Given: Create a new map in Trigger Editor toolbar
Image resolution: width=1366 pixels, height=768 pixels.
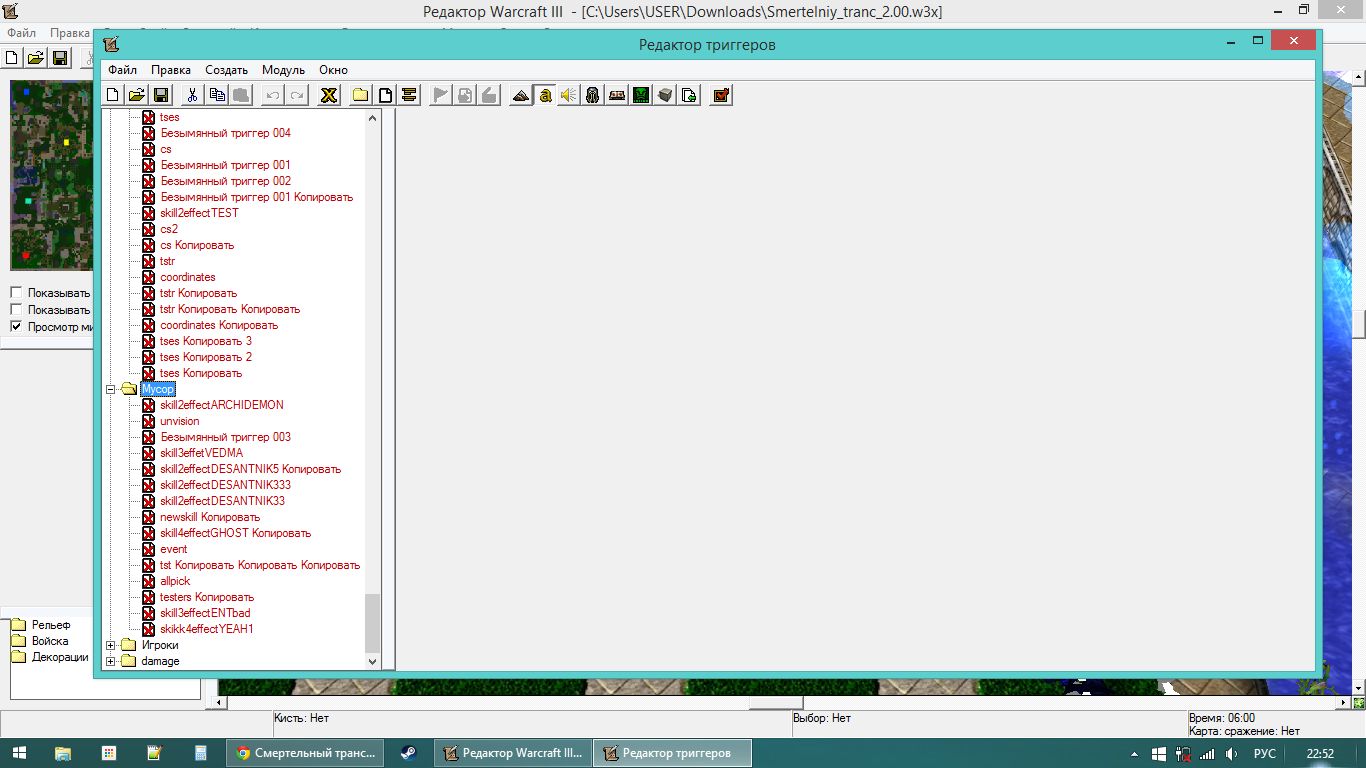Looking at the screenshot, I should 113,95.
